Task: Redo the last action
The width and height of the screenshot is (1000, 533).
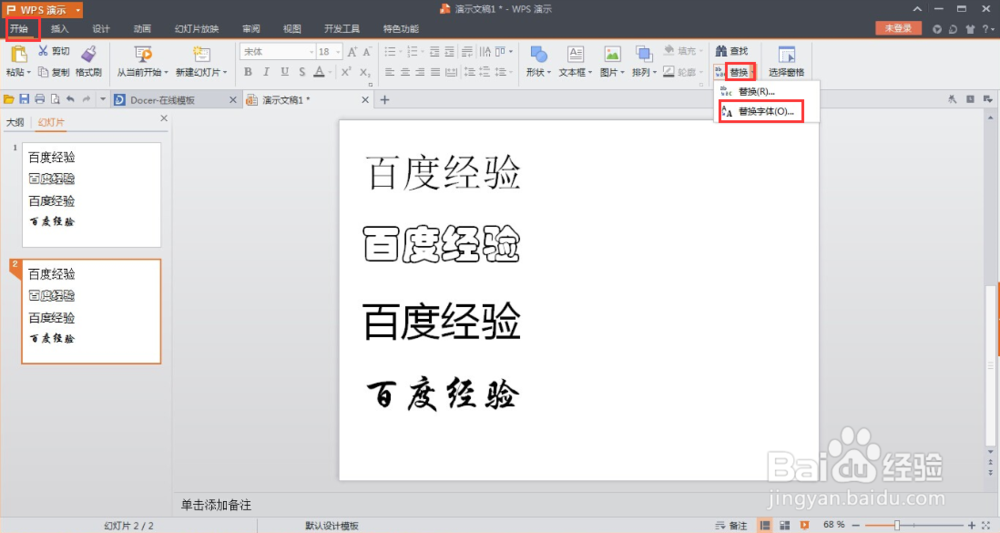Action: point(86,99)
